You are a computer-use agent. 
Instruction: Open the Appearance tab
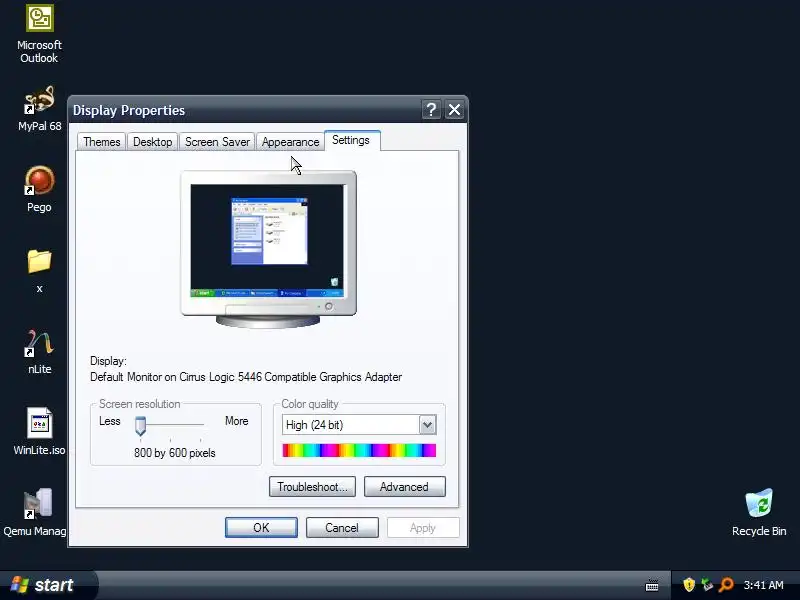pyautogui.click(x=290, y=142)
